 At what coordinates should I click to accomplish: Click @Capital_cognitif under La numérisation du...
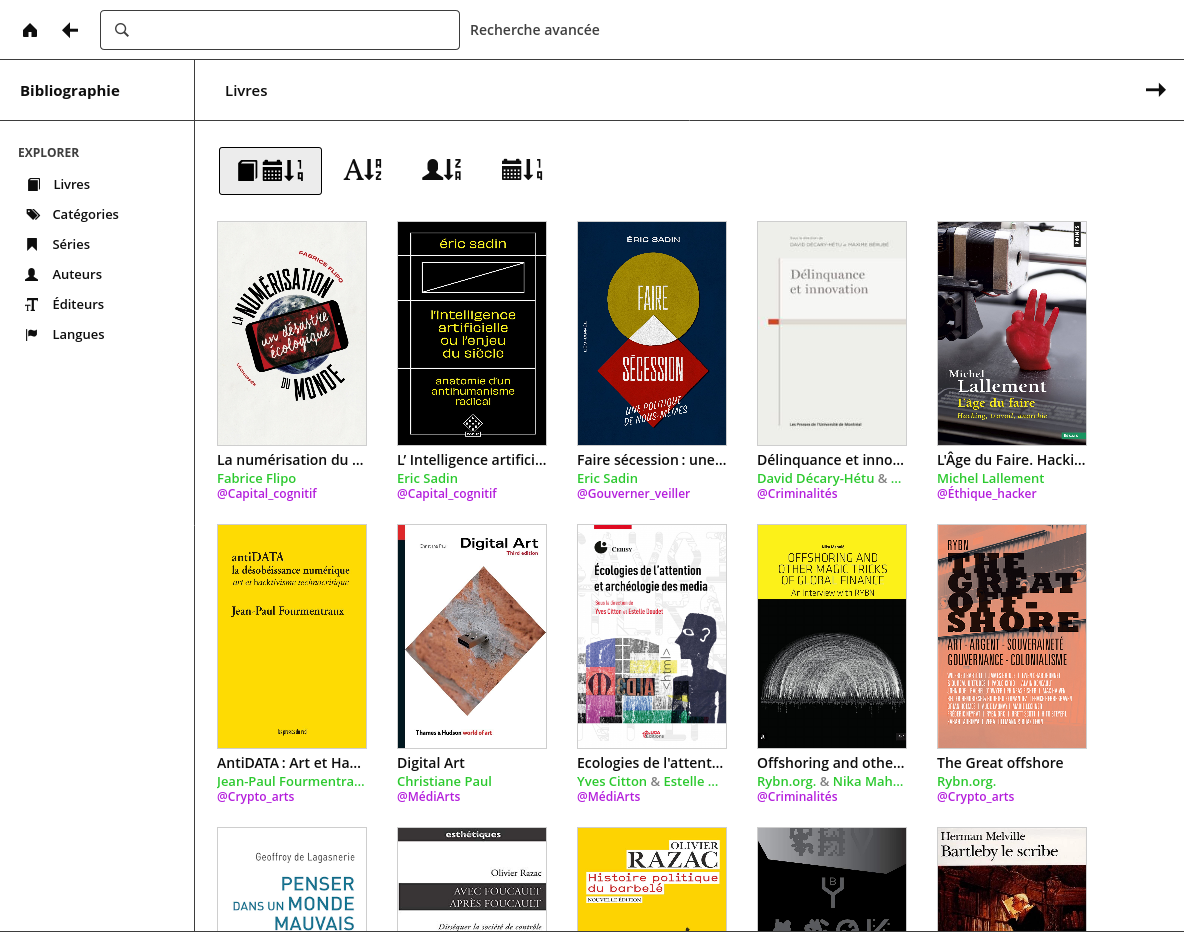267,493
